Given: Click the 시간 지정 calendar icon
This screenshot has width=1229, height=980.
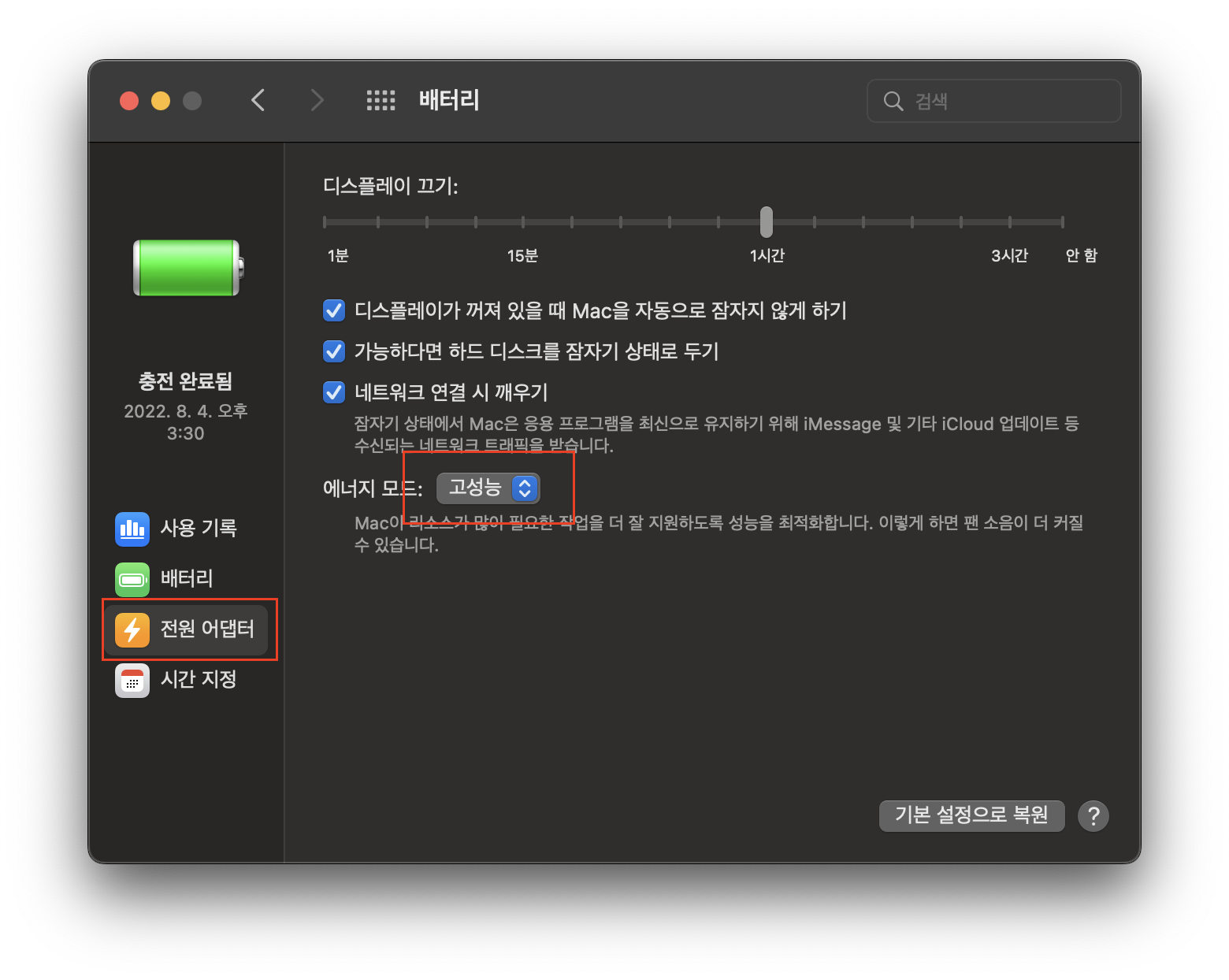Looking at the screenshot, I should pos(132,680).
